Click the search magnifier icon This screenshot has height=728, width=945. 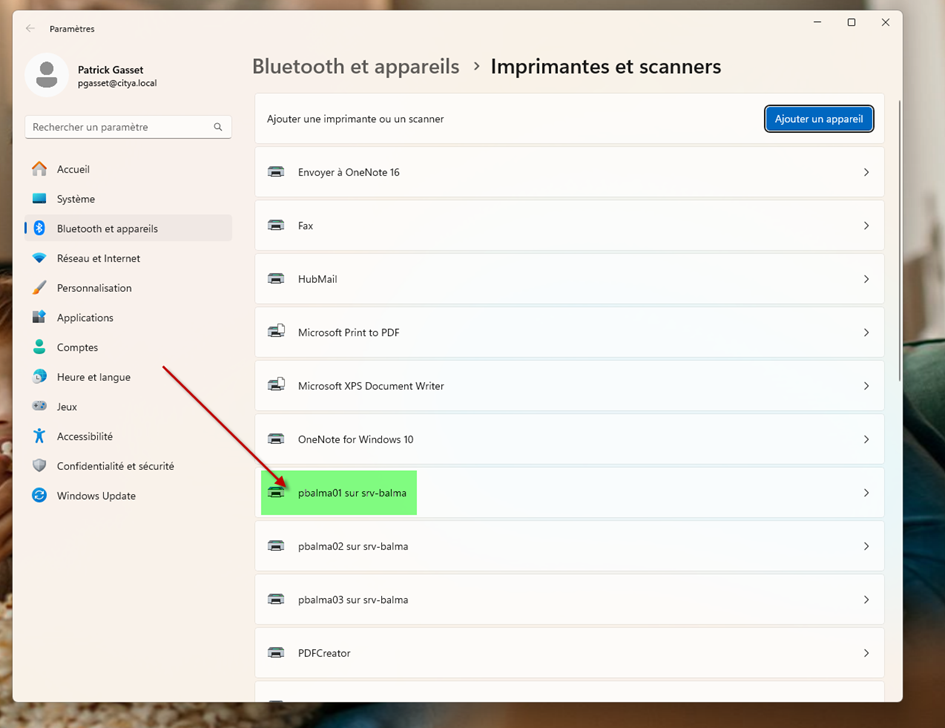[x=218, y=127]
